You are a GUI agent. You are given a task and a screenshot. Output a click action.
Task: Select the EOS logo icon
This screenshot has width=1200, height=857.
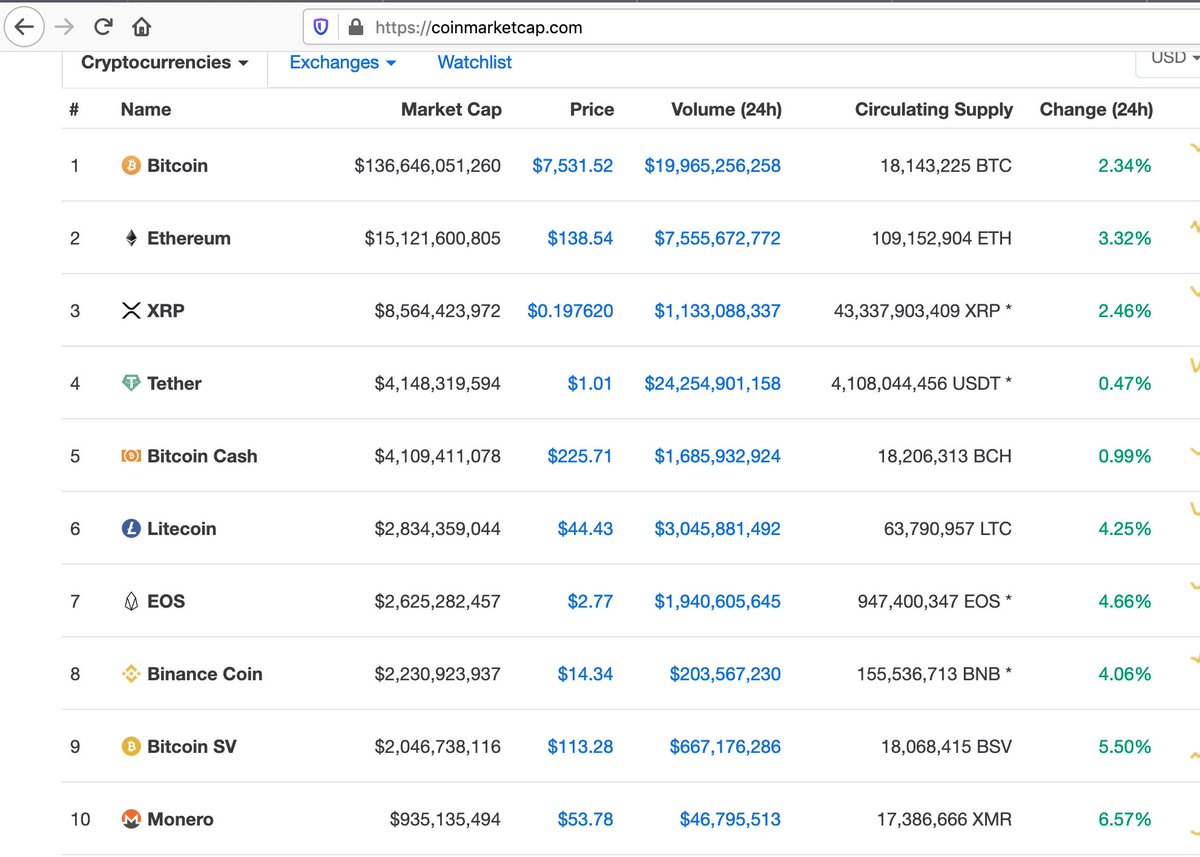tap(131, 601)
